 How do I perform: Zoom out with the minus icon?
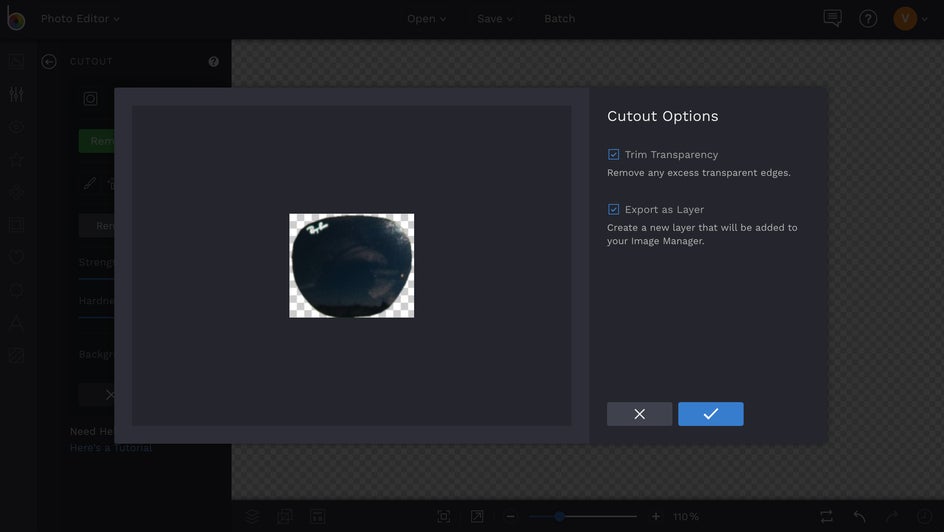click(x=511, y=516)
